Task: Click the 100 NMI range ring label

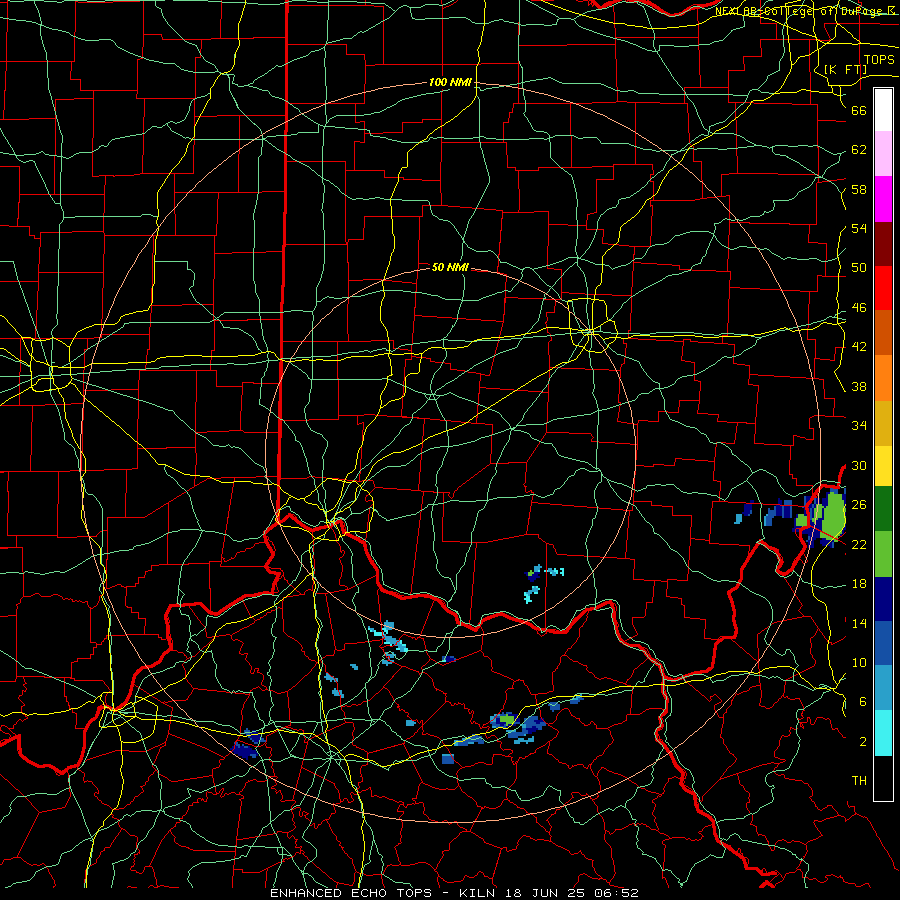Action: coord(450,83)
